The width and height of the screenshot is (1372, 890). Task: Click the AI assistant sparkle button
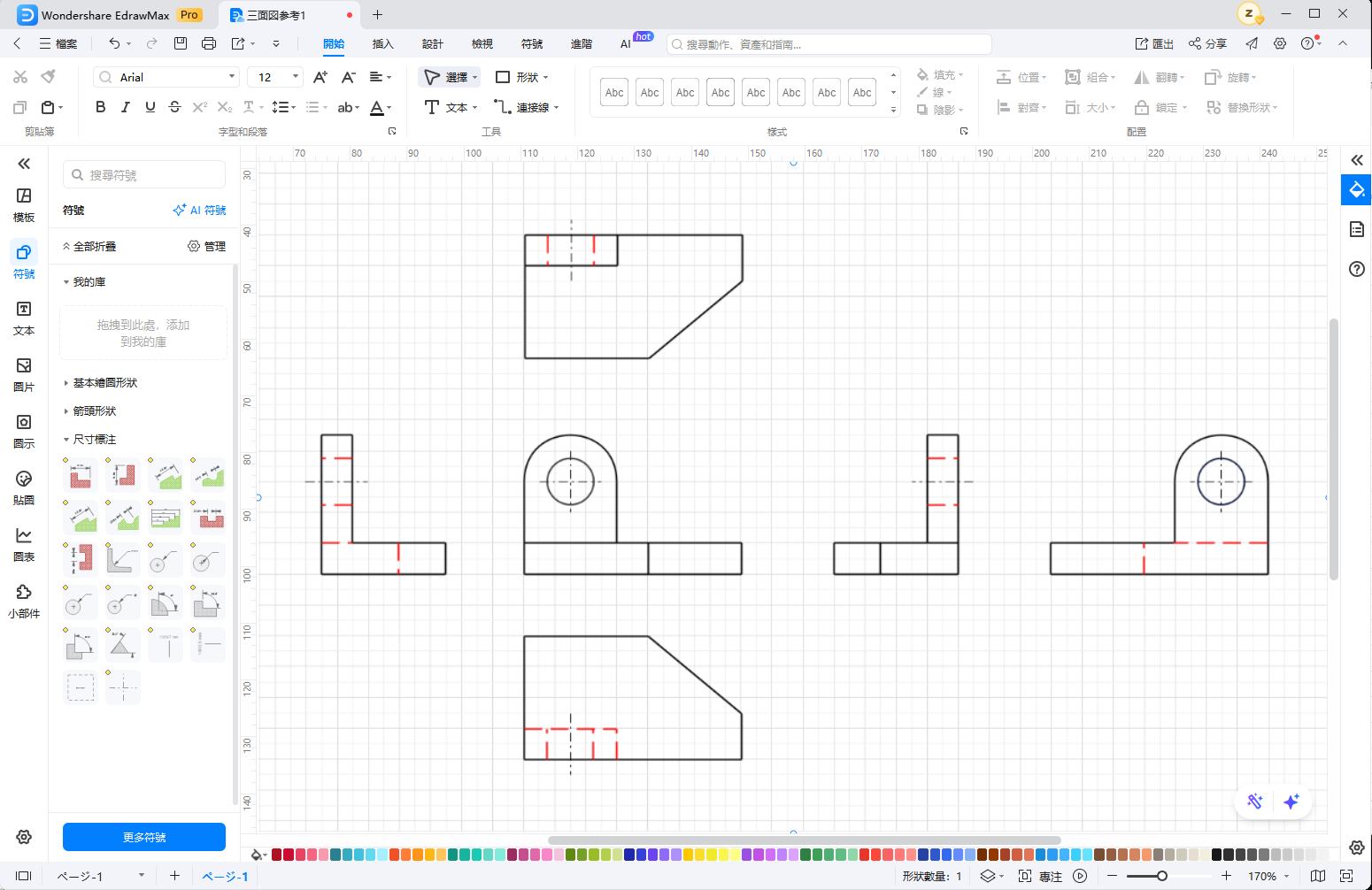pyautogui.click(x=1291, y=802)
